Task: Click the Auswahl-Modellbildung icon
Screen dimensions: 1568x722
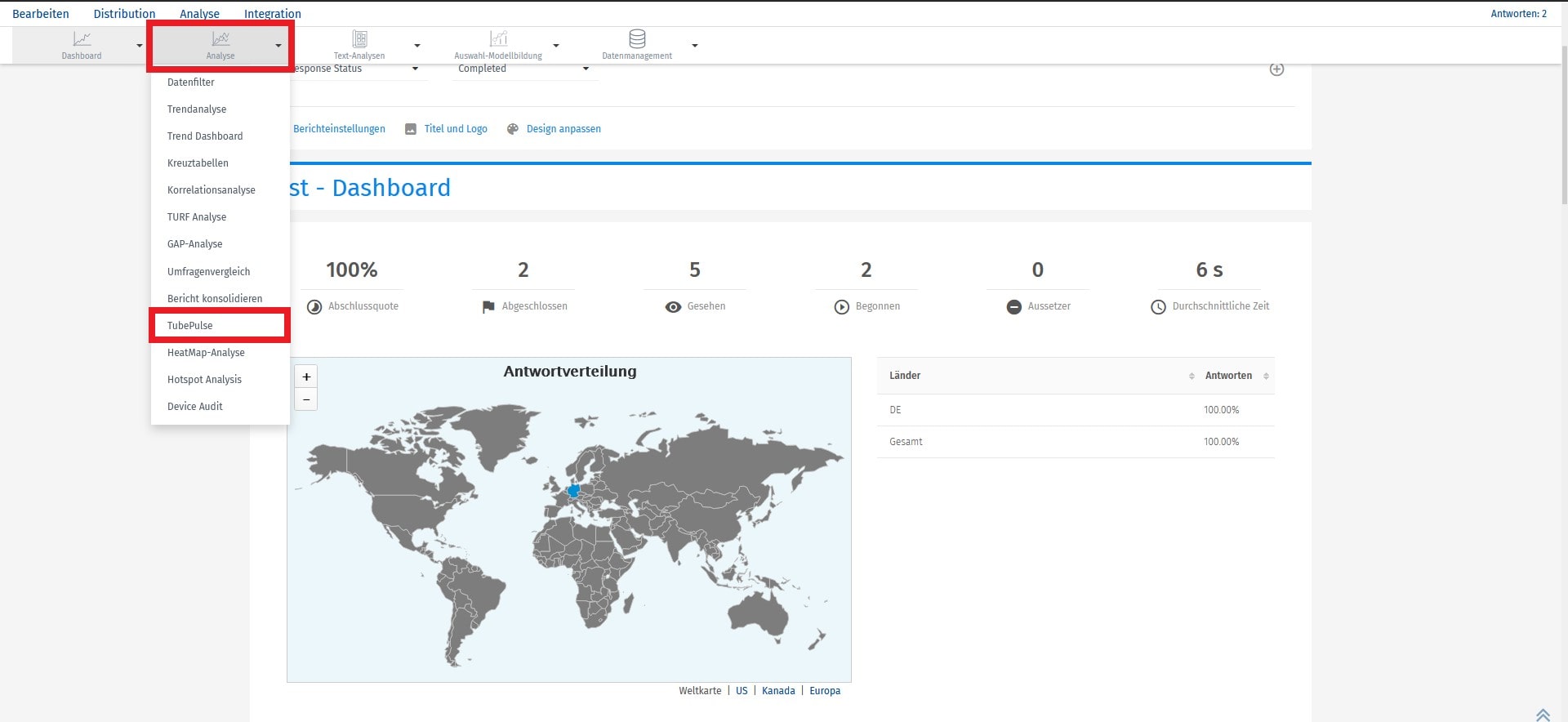Action: (498, 39)
